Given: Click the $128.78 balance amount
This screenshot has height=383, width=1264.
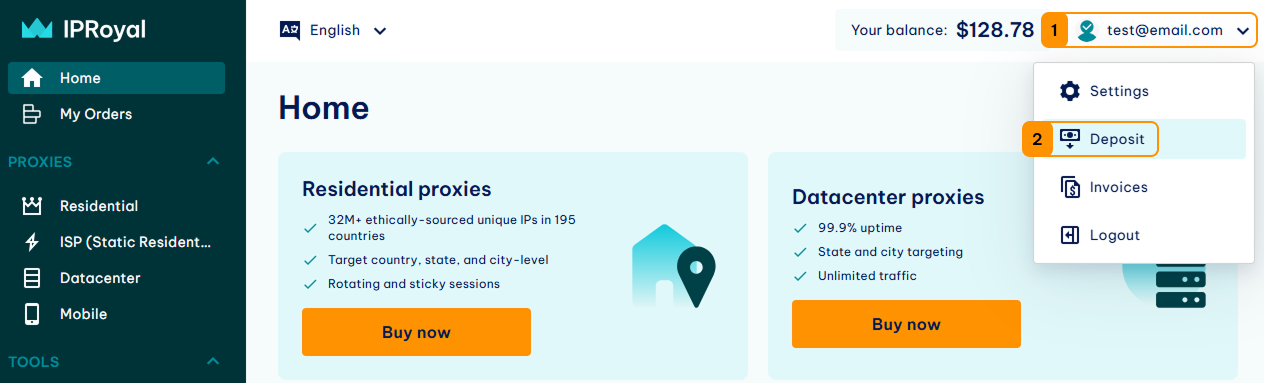Looking at the screenshot, I should [995, 30].
